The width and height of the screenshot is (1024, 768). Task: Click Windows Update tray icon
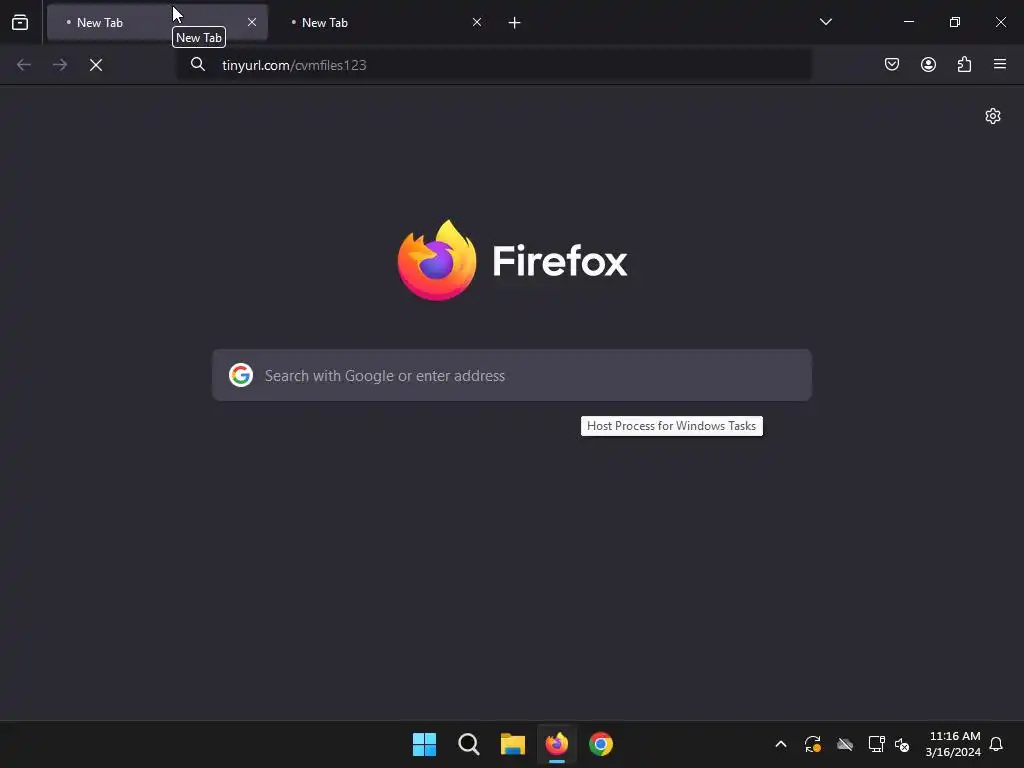[812, 744]
